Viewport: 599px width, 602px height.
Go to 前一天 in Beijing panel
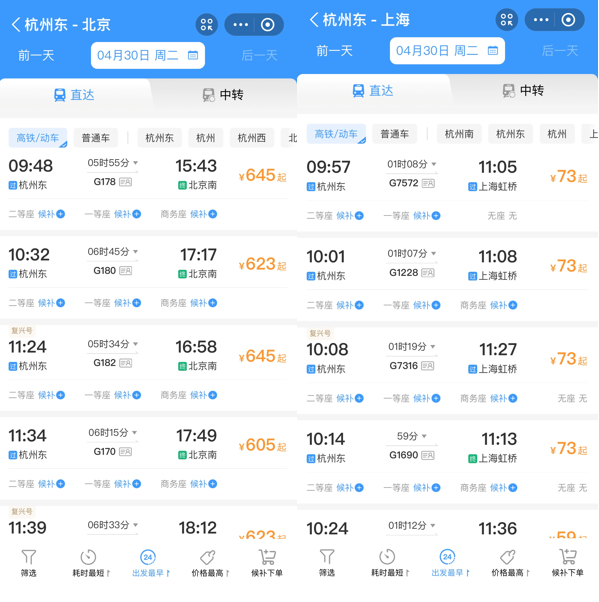pos(36,55)
